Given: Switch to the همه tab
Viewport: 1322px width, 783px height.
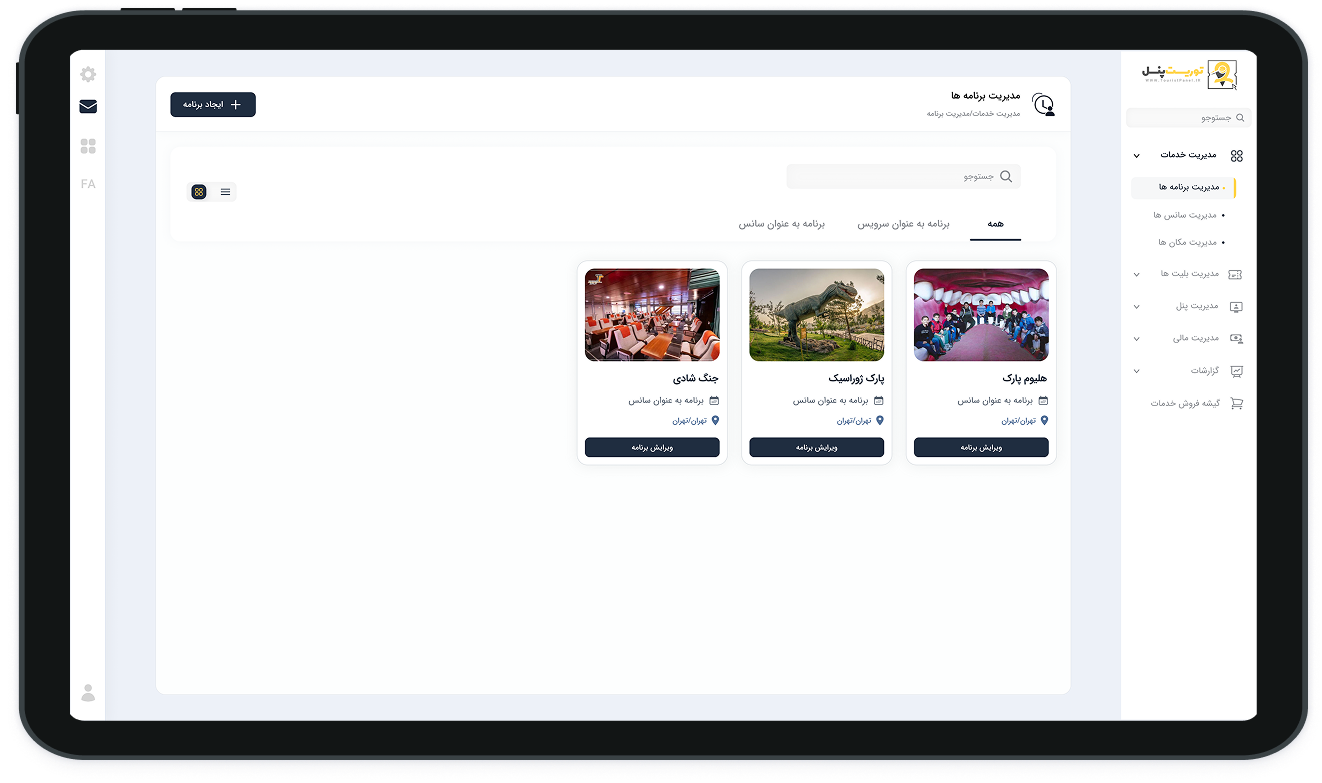Looking at the screenshot, I should pos(995,225).
